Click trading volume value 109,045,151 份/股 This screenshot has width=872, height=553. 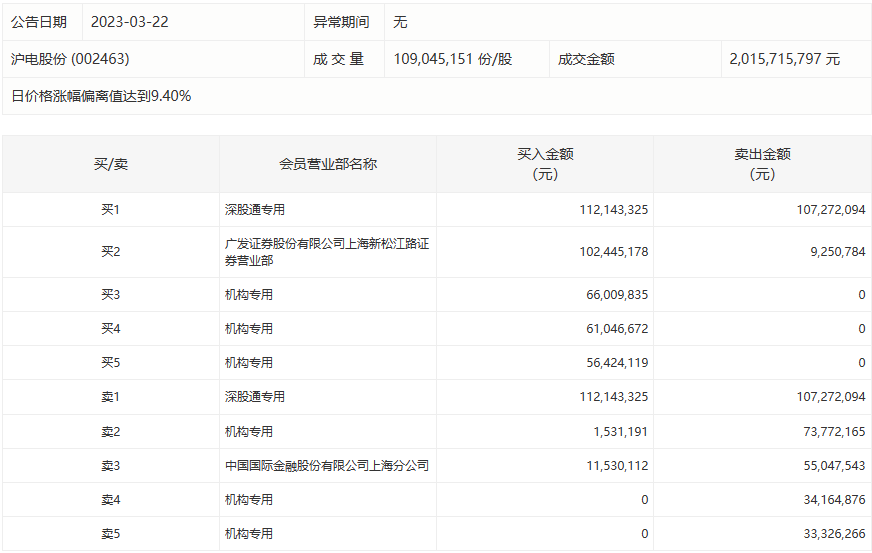click(x=453, y=59)
